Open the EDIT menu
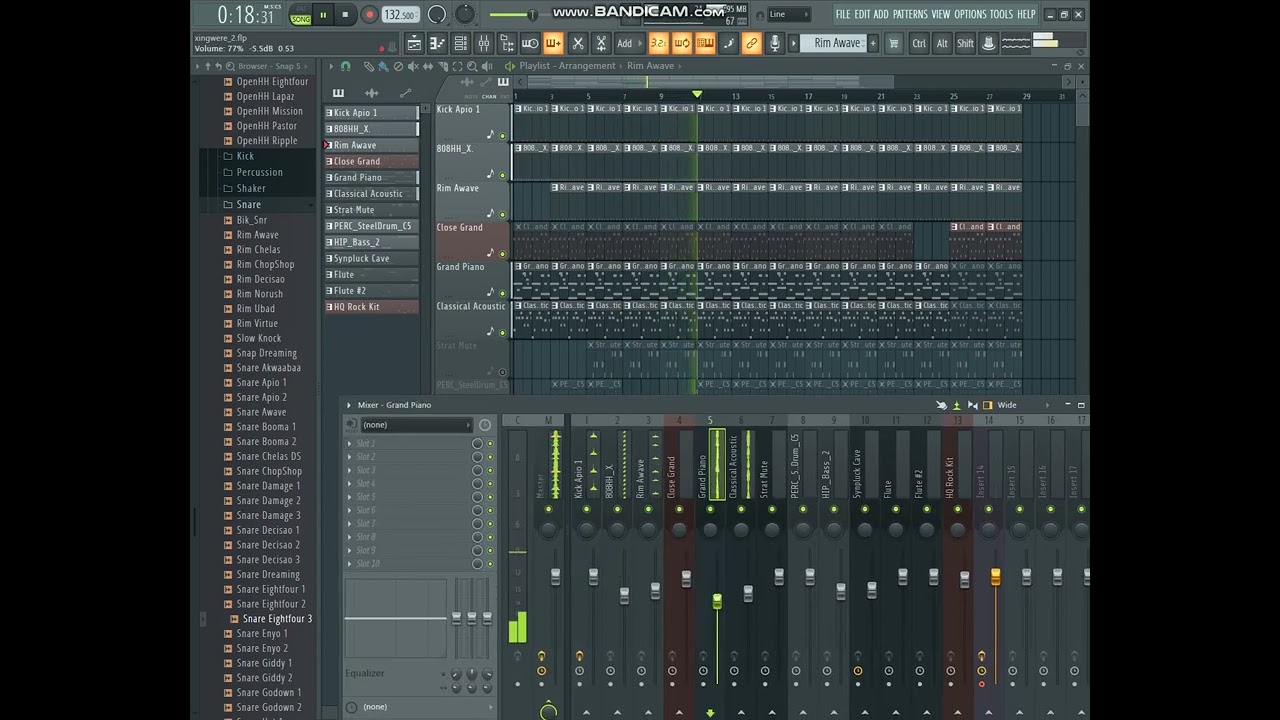The image size is (1280, 720). pyautogui.click(x=862, y=14)
